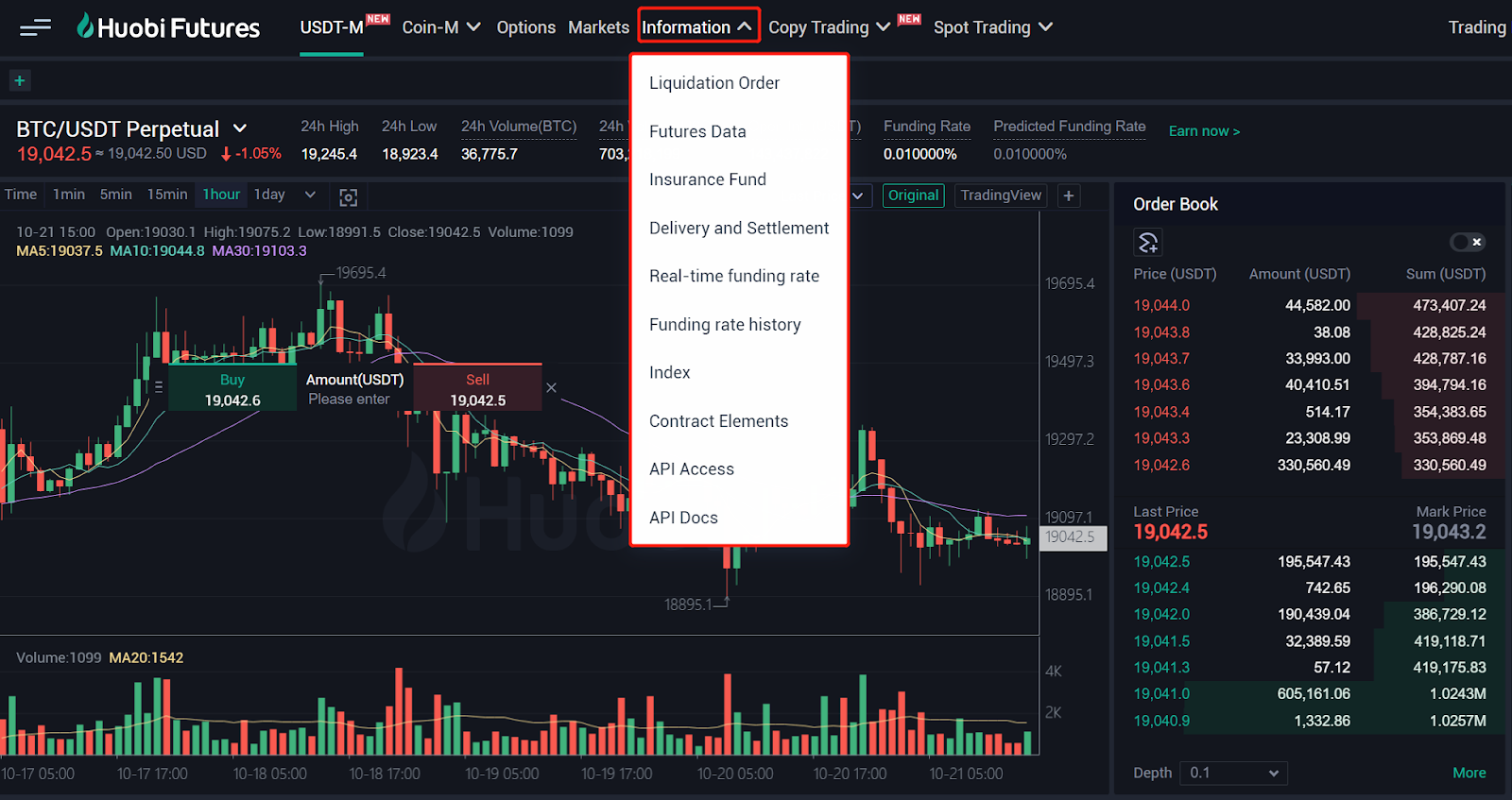Choose Delivery and Settlement

(x=739, y=228)
